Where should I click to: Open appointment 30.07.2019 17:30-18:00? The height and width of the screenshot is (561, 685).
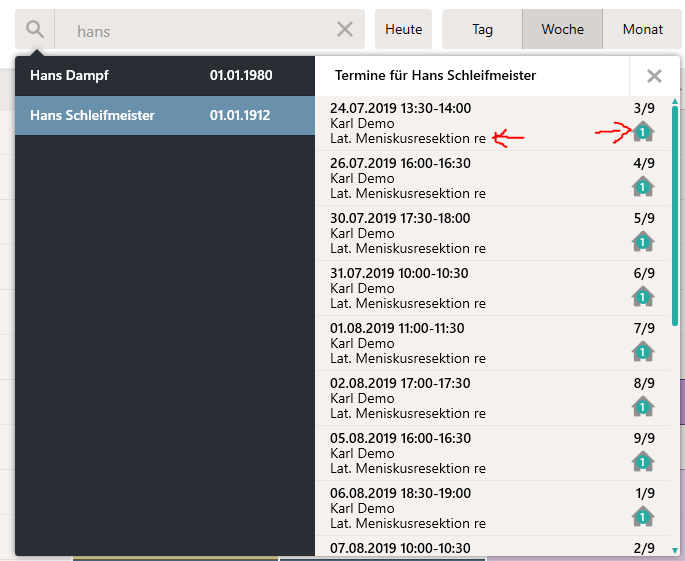pyautogui.click(x=492, y=234)
